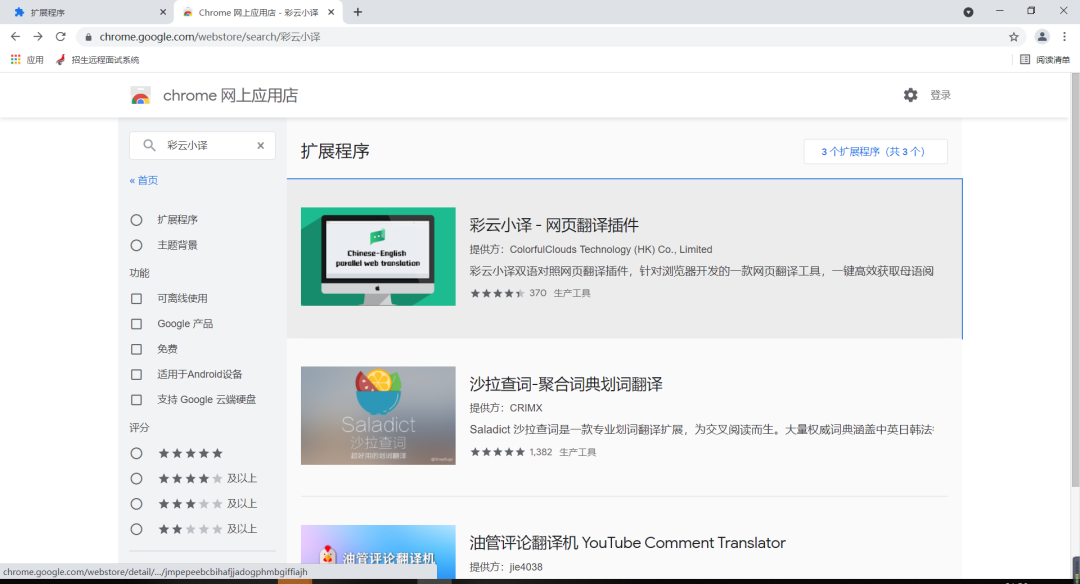Check 支持 Google 云端硬盘 checkbox
This screenshot has height=584, width=1080.
click(136, 399)
